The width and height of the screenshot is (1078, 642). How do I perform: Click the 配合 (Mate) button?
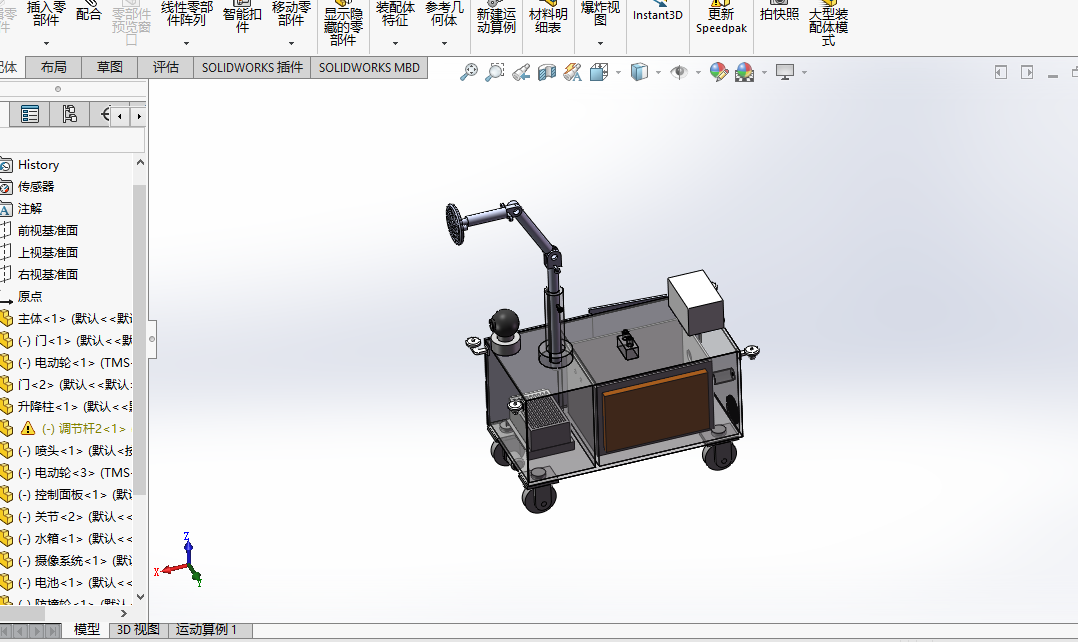coord(89,14)
